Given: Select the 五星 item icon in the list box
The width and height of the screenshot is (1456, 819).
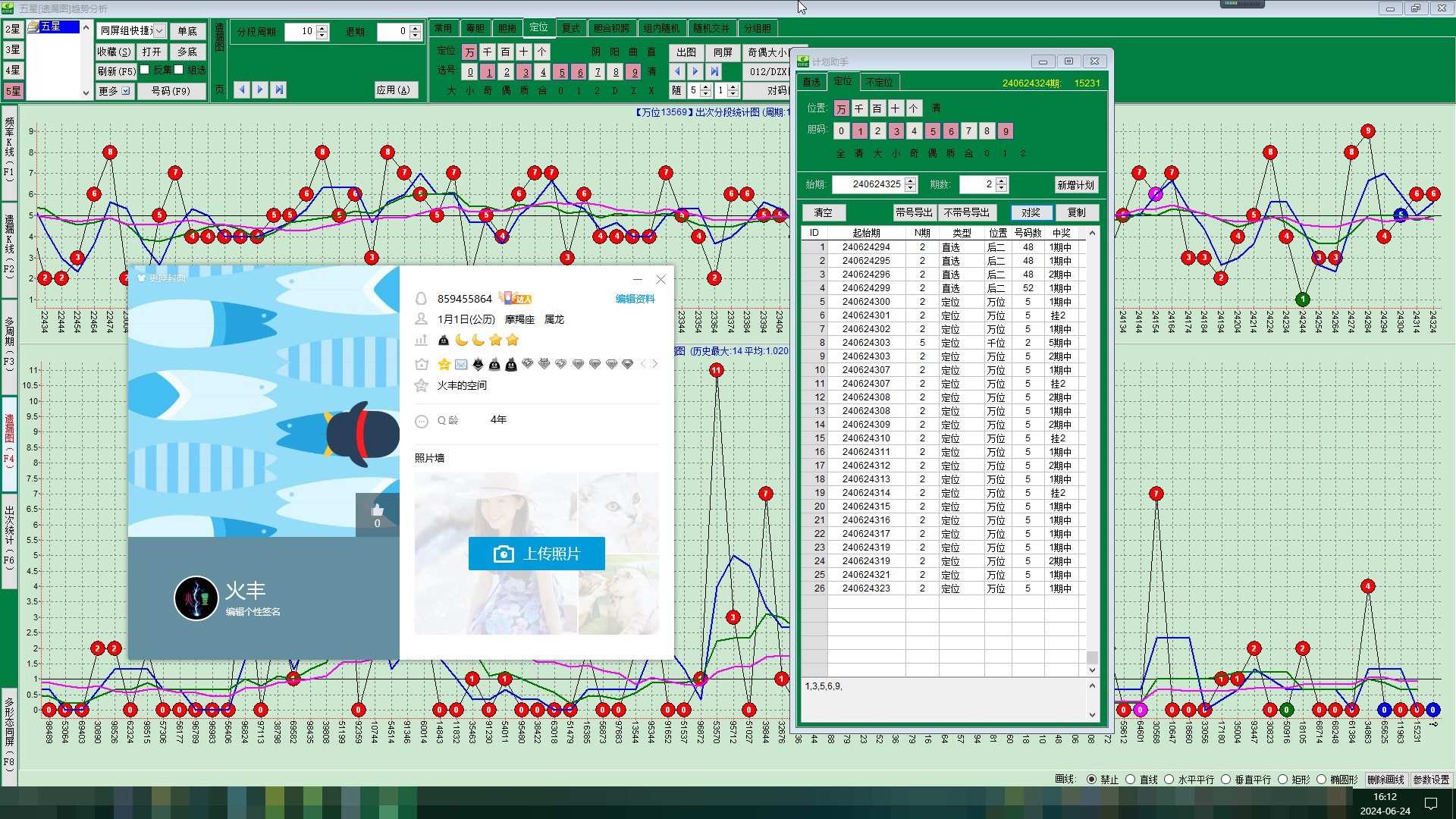Looking at the screenshot, I should tap(33, 27).
